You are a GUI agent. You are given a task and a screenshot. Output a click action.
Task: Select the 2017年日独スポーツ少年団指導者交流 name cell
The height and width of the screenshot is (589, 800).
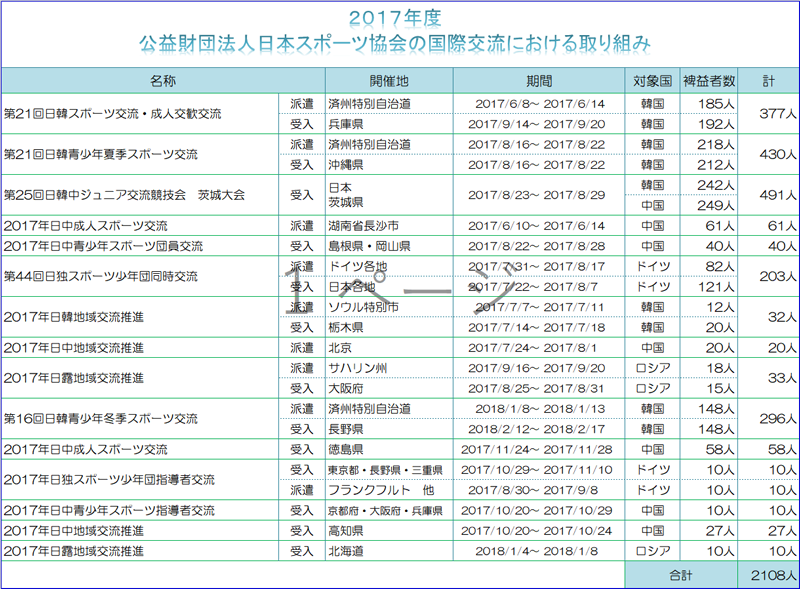pyautogui.click(x=140, y=480)
